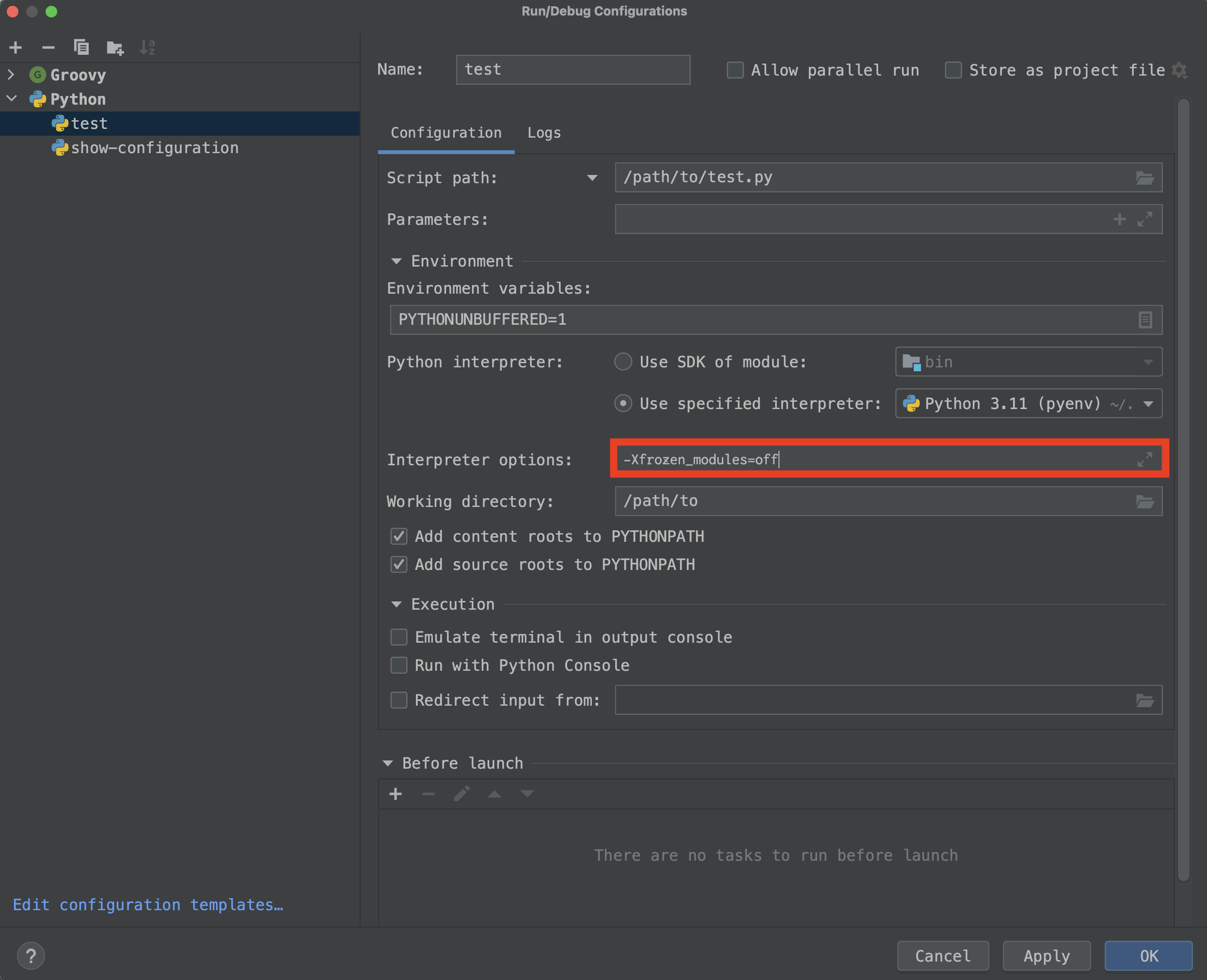Select the show-configuration run item

pyautogui.click(x=155, y=147)
